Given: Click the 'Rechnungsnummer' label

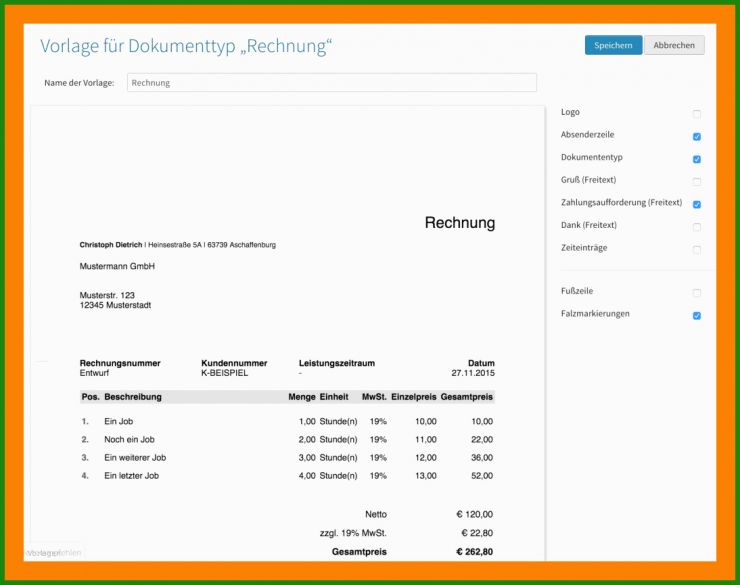Looking at the screenshot, I should 120,363.
